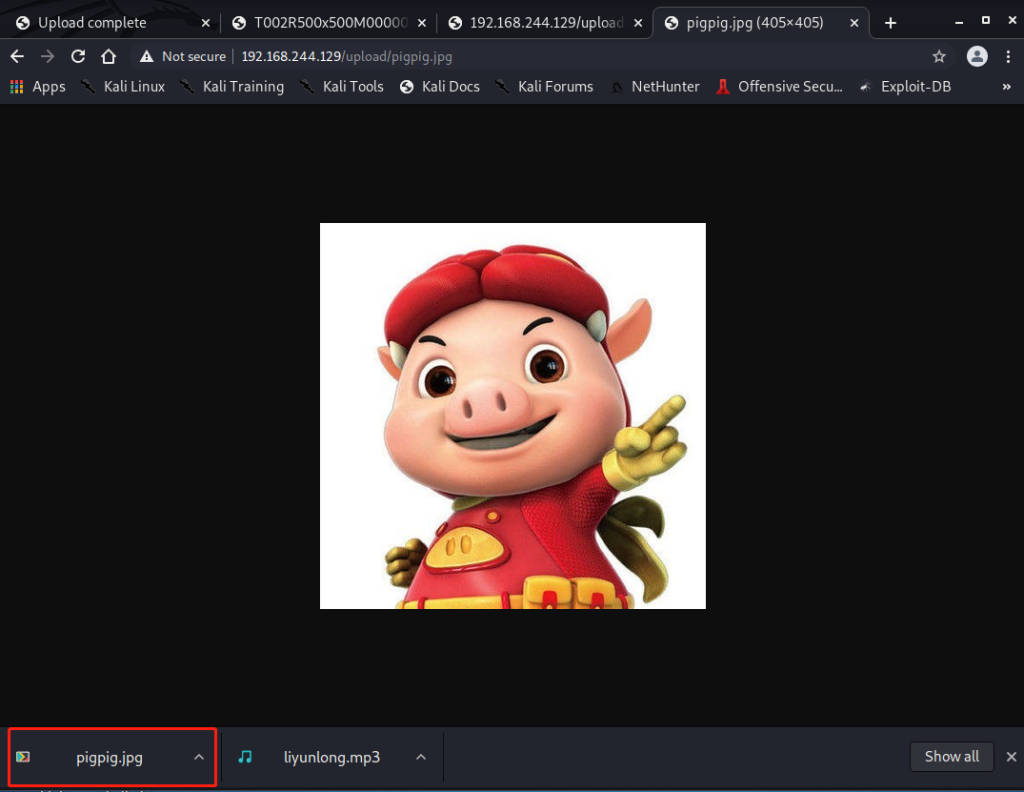Close the downloads bar
The image size is (1024, 792).
tap(1011, 757)
